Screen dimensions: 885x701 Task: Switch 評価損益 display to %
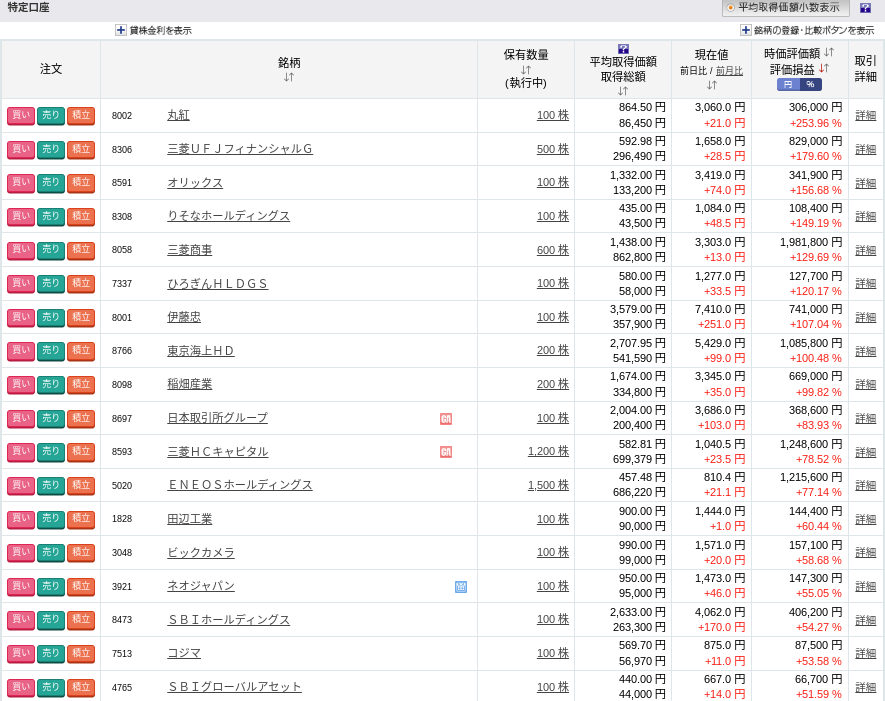coord(810,85)
